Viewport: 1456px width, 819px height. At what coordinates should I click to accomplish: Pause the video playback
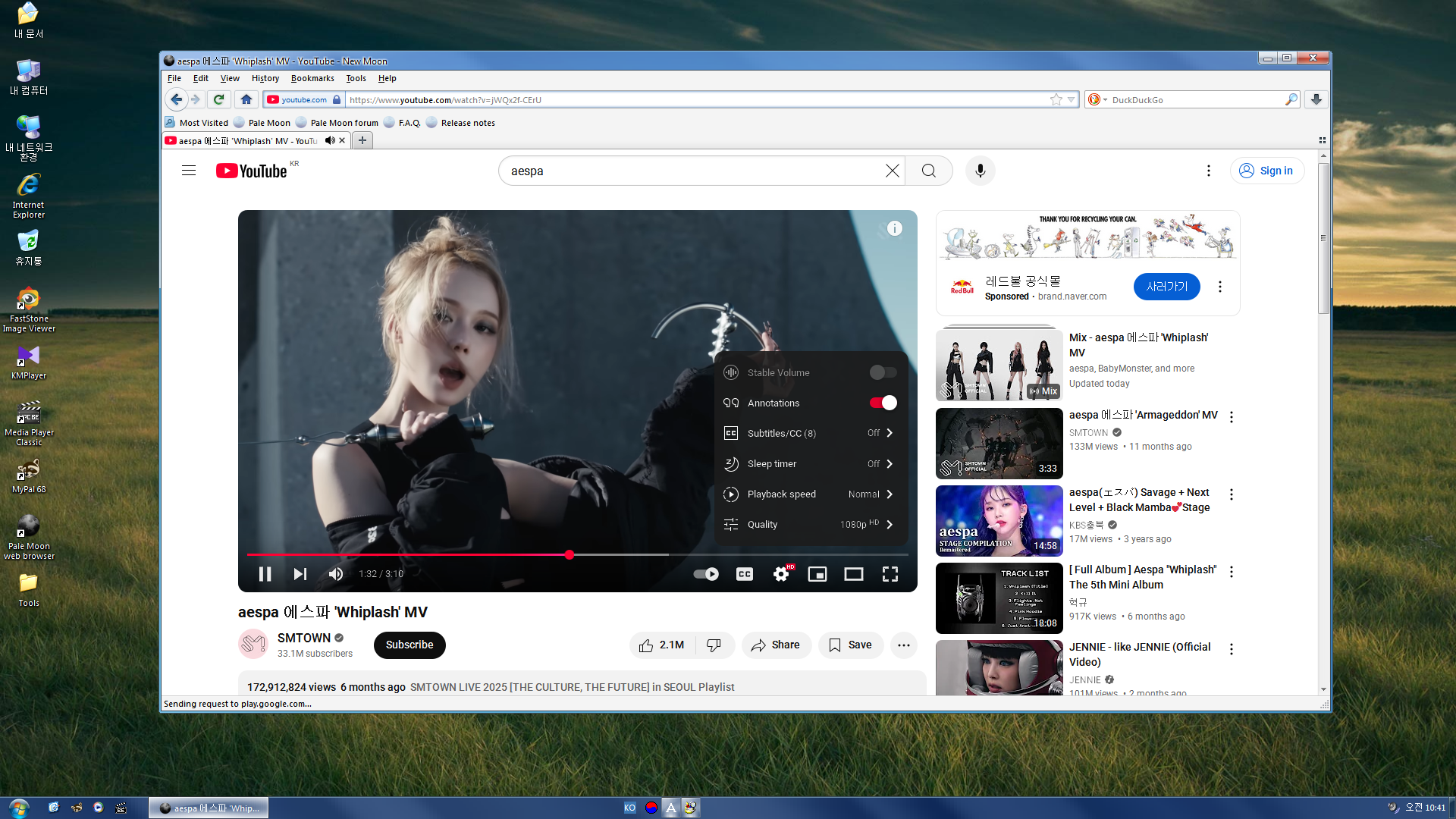click(265, 574)
